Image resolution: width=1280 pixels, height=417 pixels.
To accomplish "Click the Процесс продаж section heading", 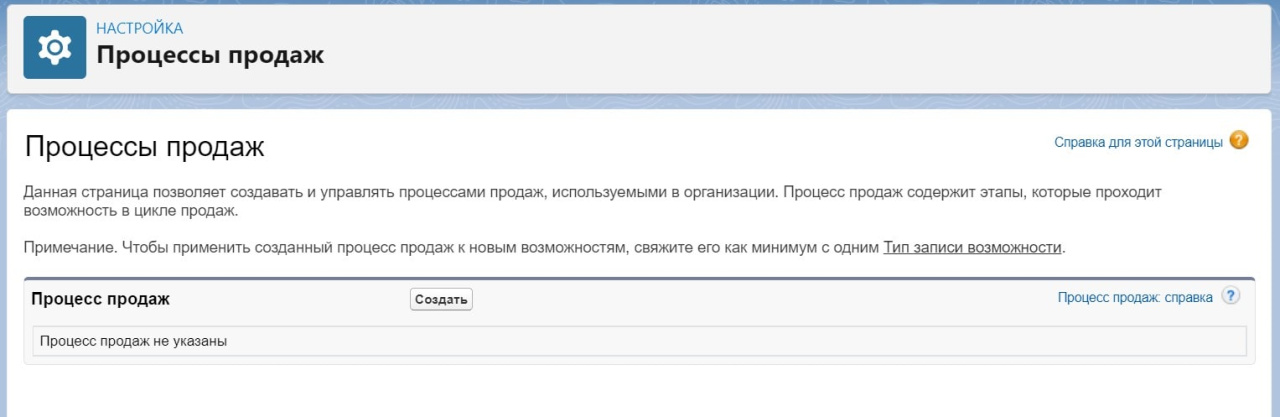I will tap(101, 299).
